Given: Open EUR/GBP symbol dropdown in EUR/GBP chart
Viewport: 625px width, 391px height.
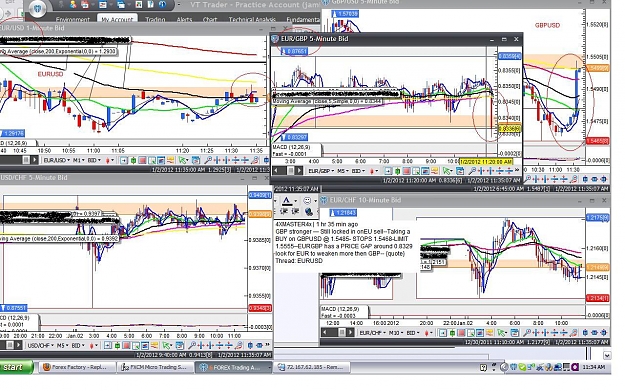Looking at the screenshot, I should point(321,171).
